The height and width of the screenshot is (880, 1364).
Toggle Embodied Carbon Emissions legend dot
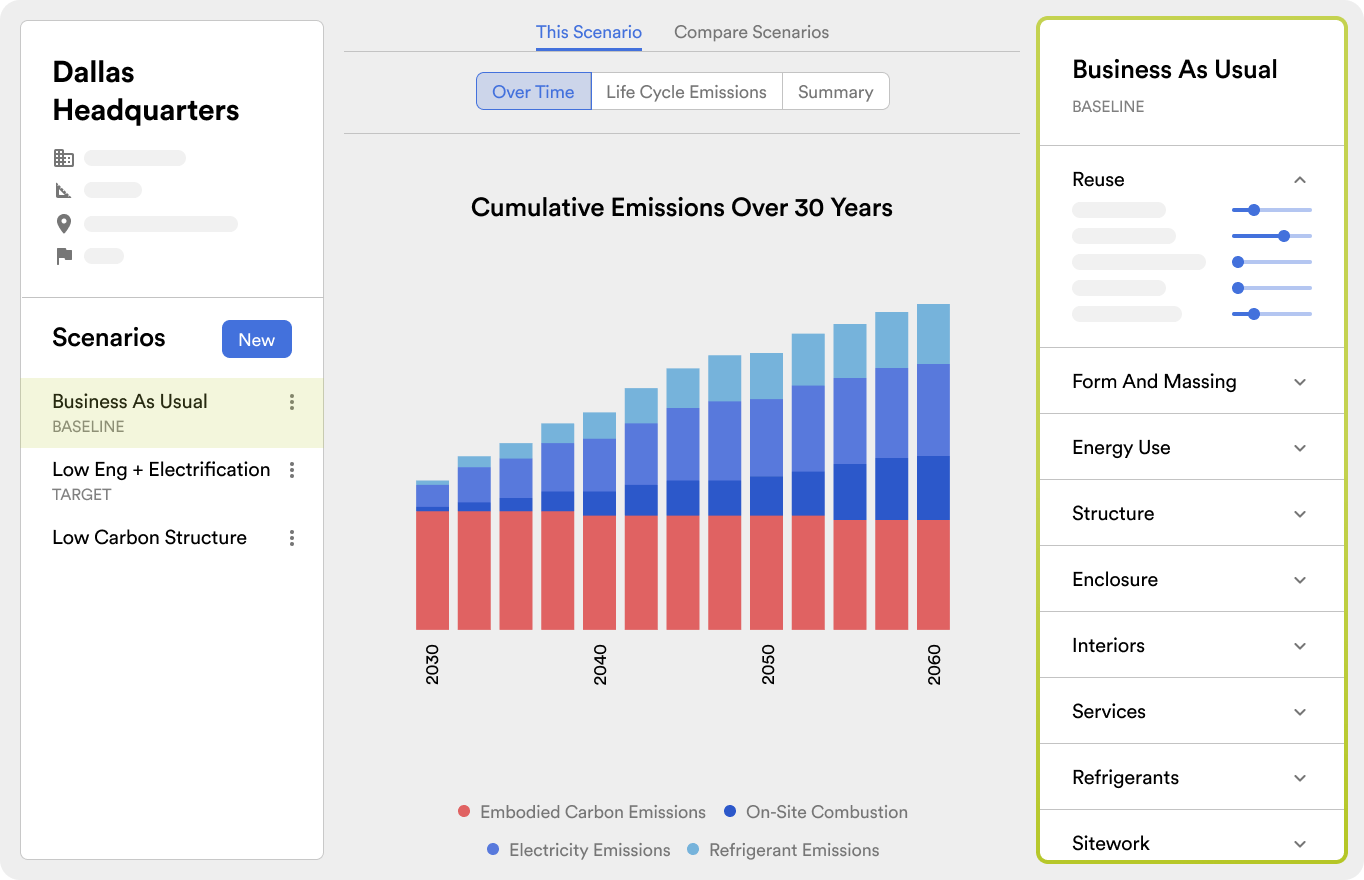pyautogui.click(x=464, y=812)
